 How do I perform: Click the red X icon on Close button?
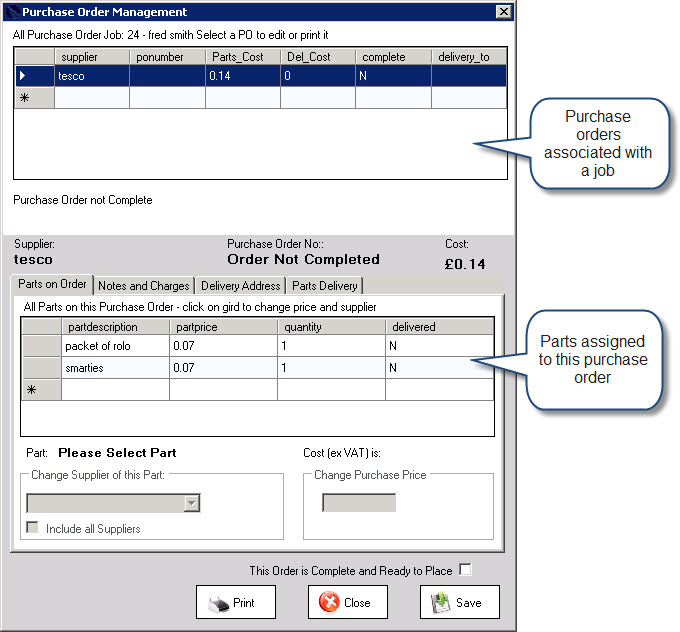329,602
